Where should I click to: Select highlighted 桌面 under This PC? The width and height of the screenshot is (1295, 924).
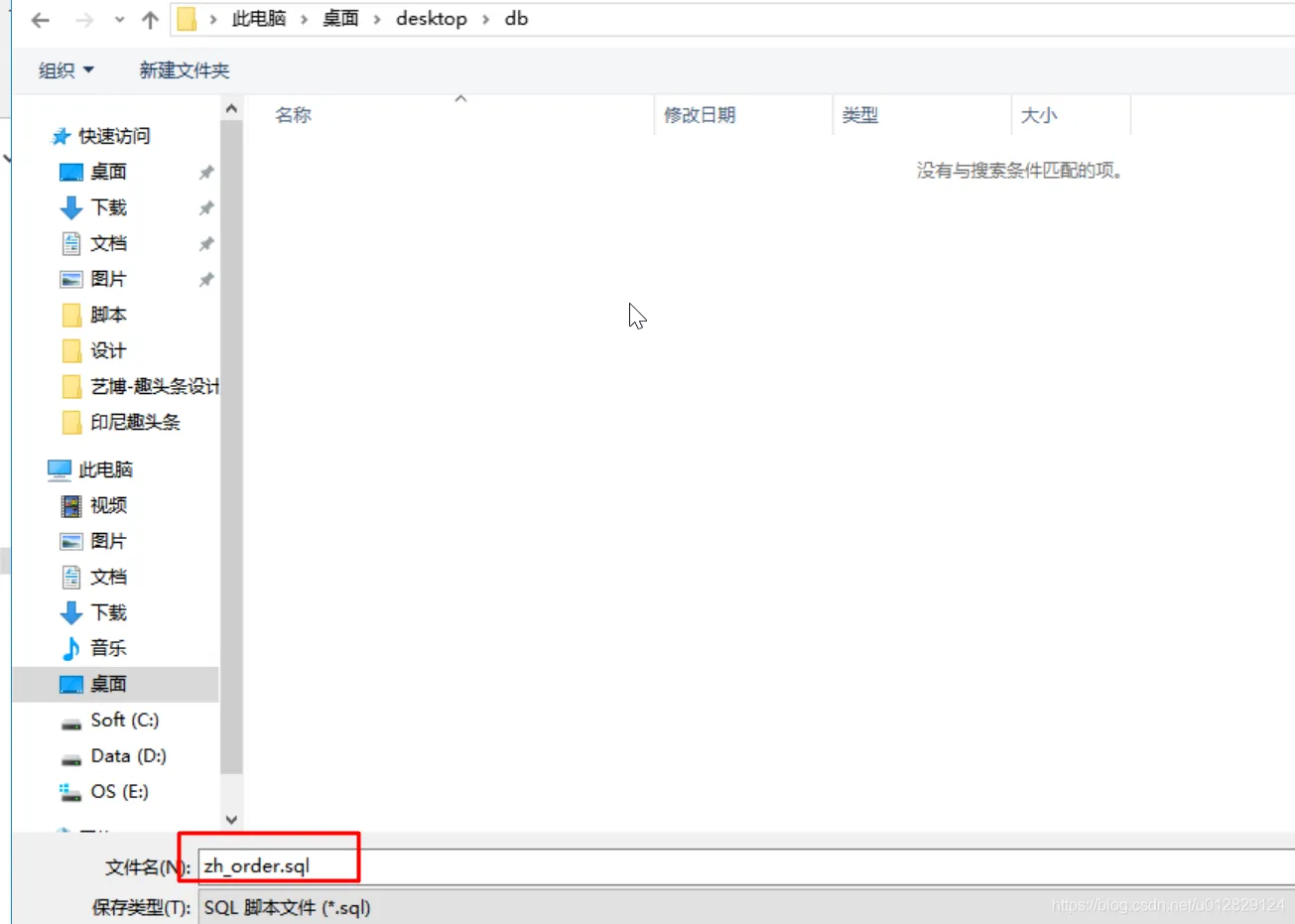click(x=115, y=684)
